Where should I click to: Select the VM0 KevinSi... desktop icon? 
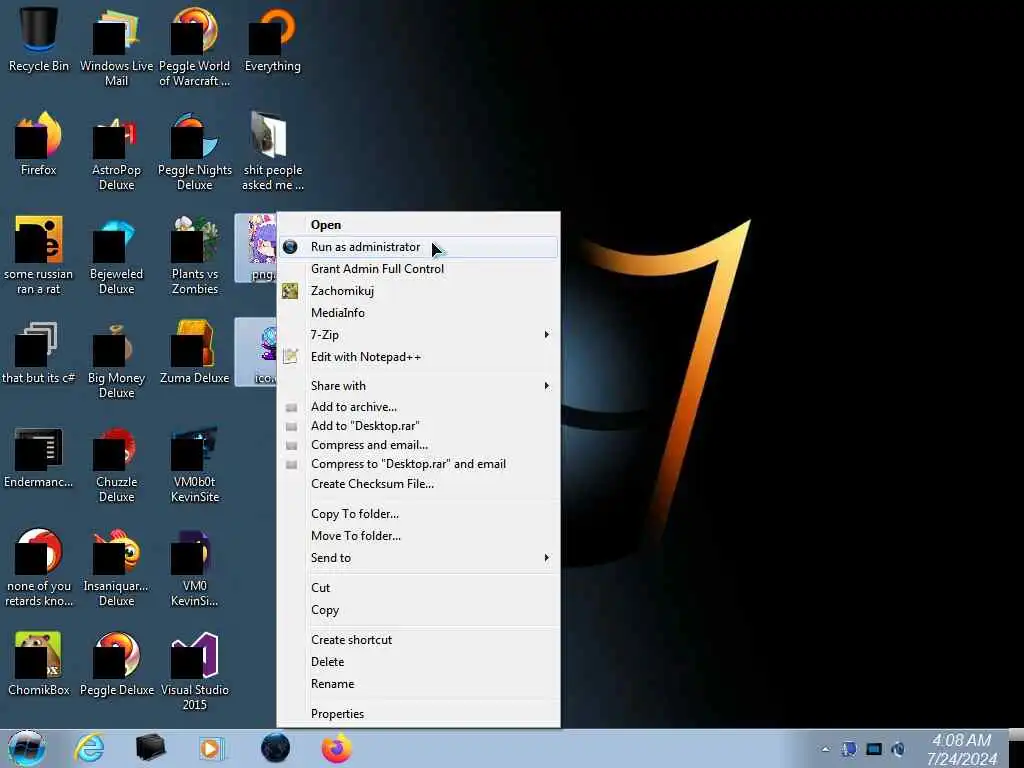click(x=195, y=568)
